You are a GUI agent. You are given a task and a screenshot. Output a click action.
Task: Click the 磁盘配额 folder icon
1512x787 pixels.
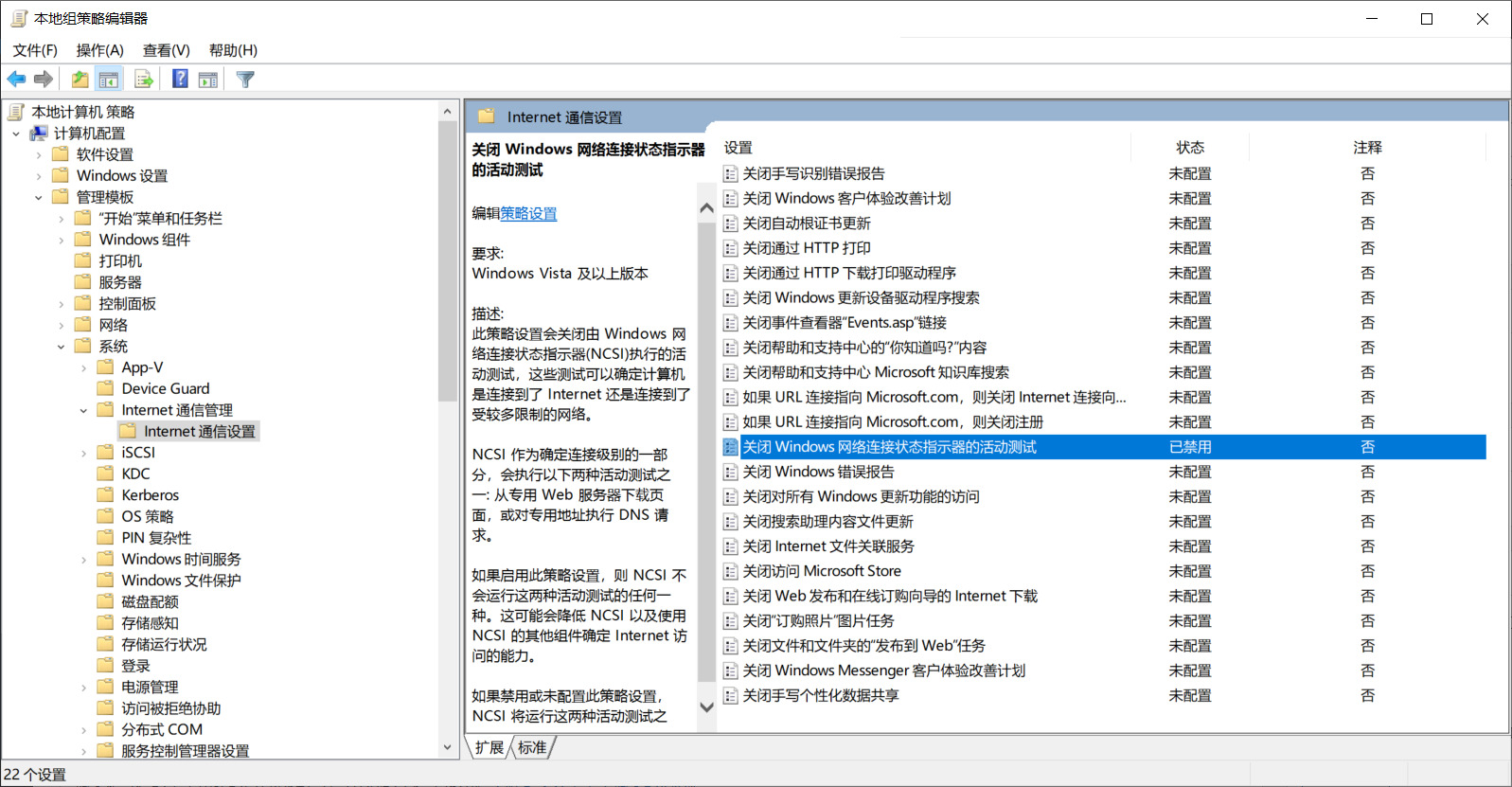tap(106, 601)
